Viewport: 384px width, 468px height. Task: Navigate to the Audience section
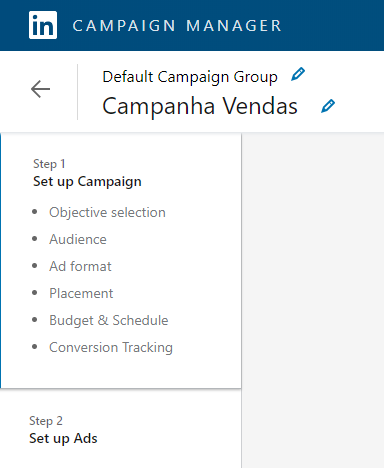tap(78, 239)
